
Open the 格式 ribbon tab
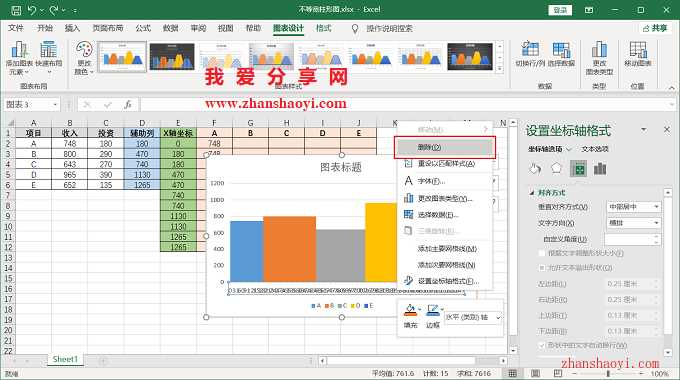(x=323, y=29)
